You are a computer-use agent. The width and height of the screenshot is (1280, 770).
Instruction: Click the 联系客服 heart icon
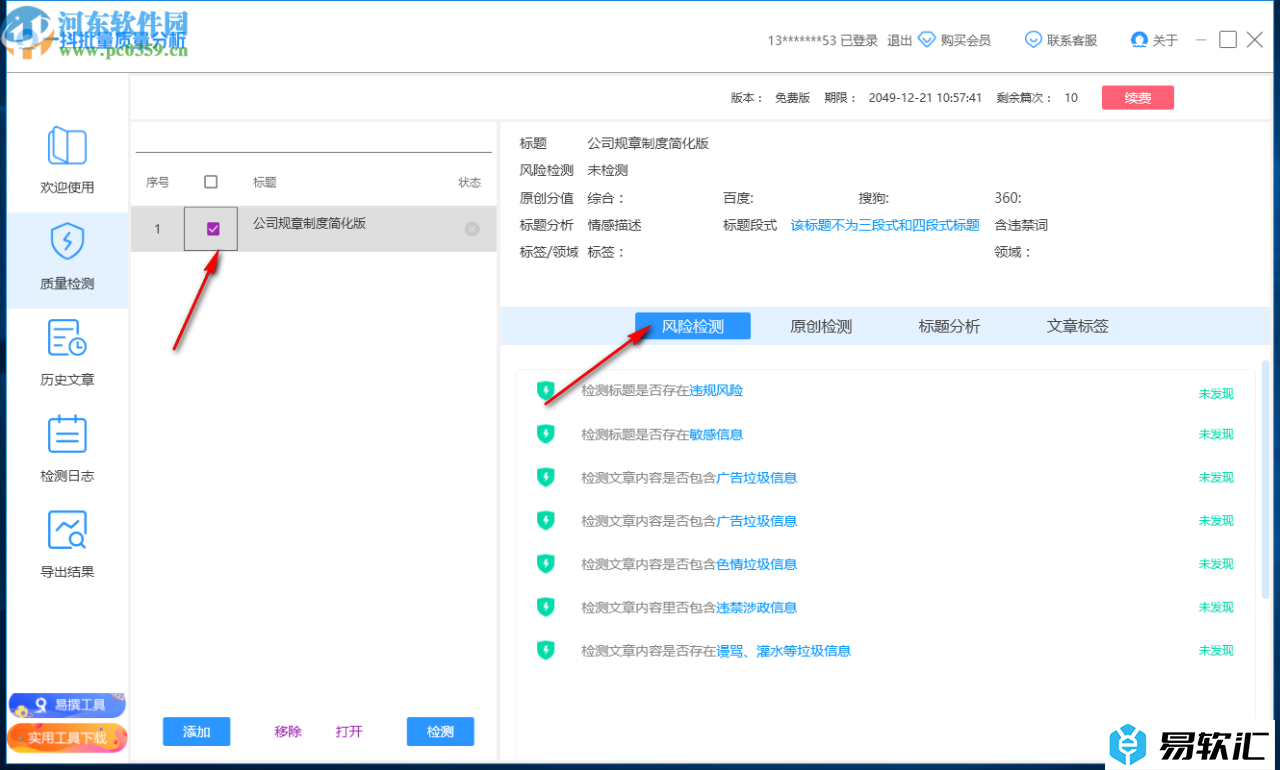(1033, 40)
